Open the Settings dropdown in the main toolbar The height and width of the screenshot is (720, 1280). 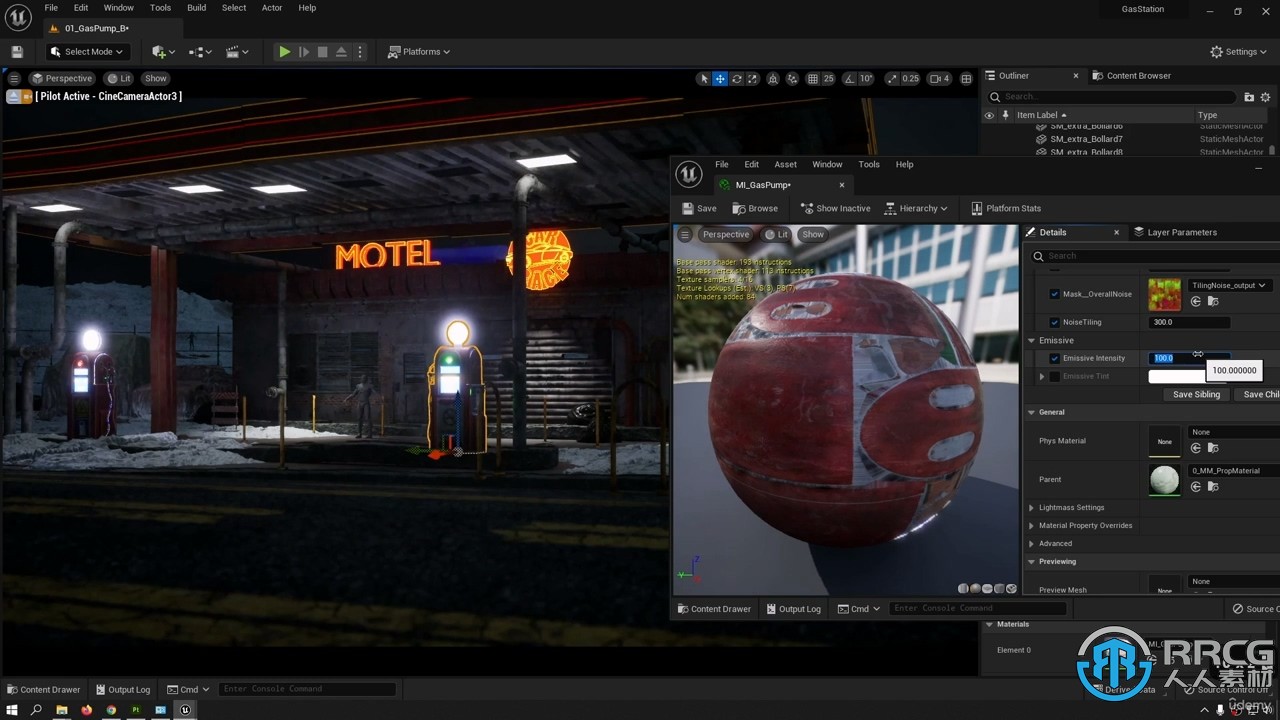(x=1239, y=52)
